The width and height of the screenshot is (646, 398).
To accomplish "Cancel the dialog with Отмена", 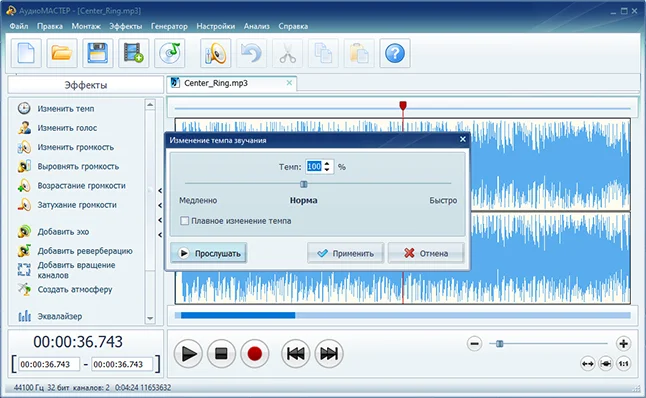I will pos(426,253).
